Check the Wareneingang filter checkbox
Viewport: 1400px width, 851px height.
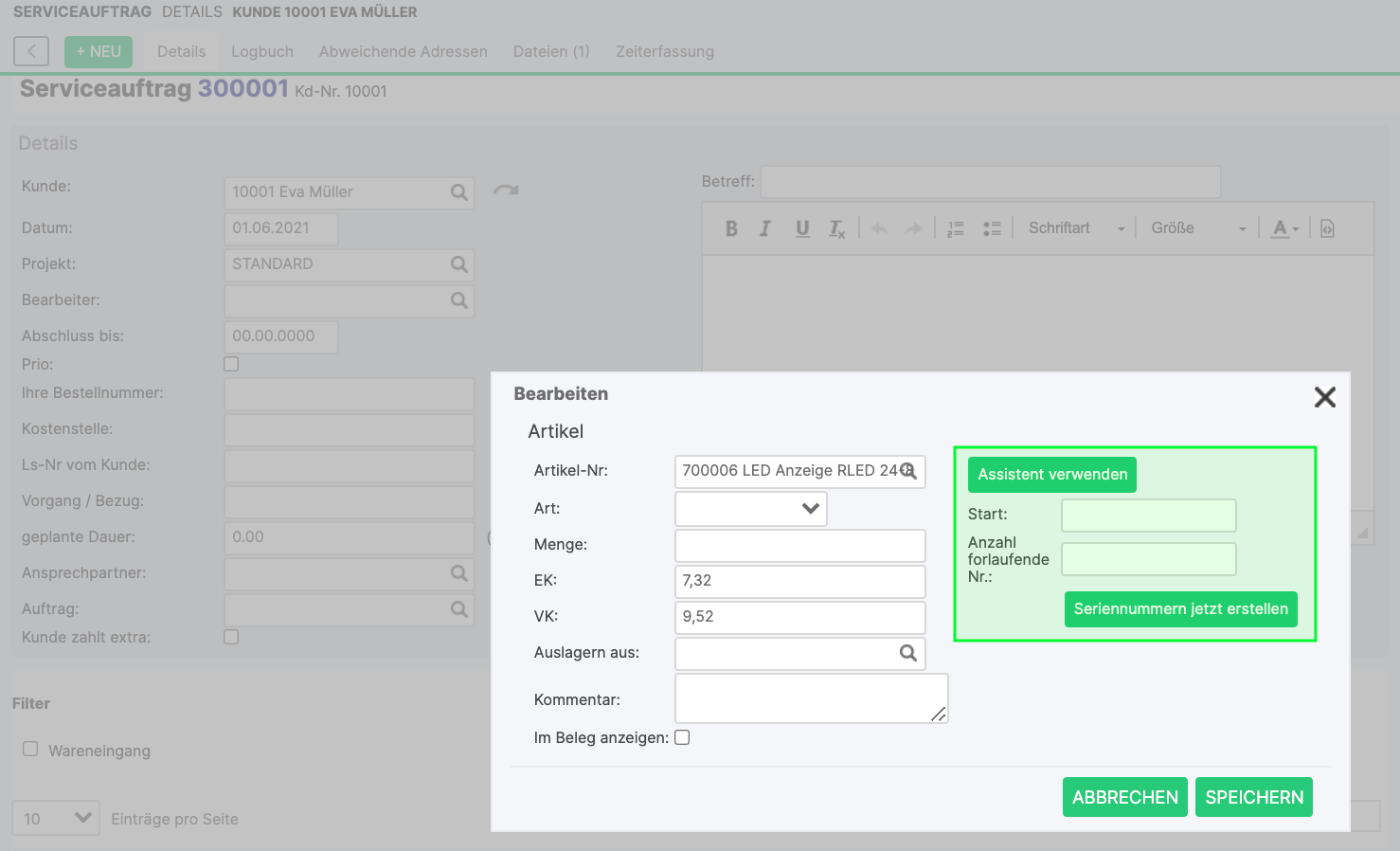[30, 750]
